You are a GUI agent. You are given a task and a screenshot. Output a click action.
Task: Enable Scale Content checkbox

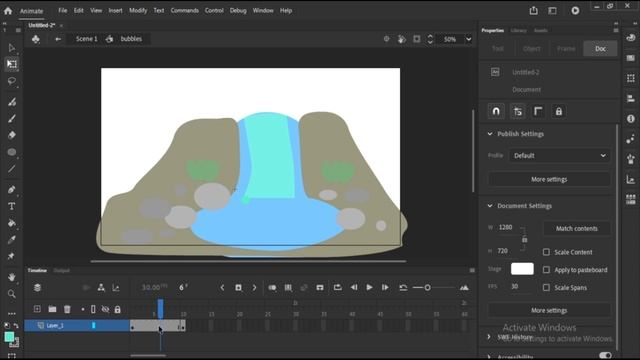pos(546,252)
